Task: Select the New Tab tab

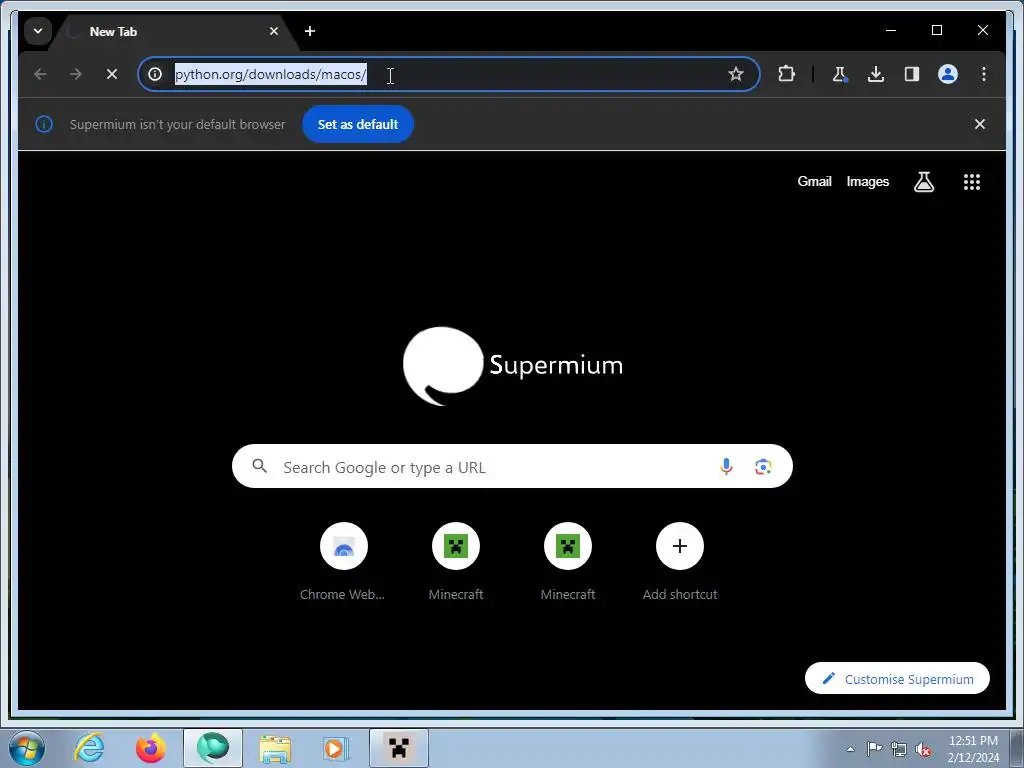Action: pos(173,31)
